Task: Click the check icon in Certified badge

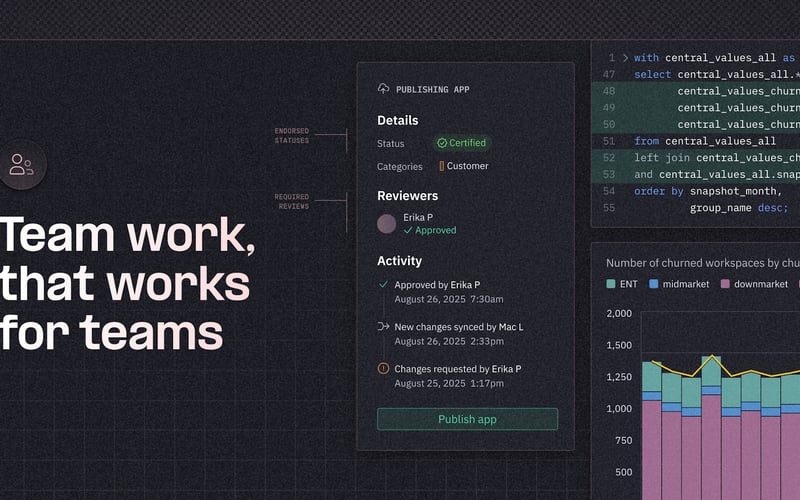Action: pos(442,143)
